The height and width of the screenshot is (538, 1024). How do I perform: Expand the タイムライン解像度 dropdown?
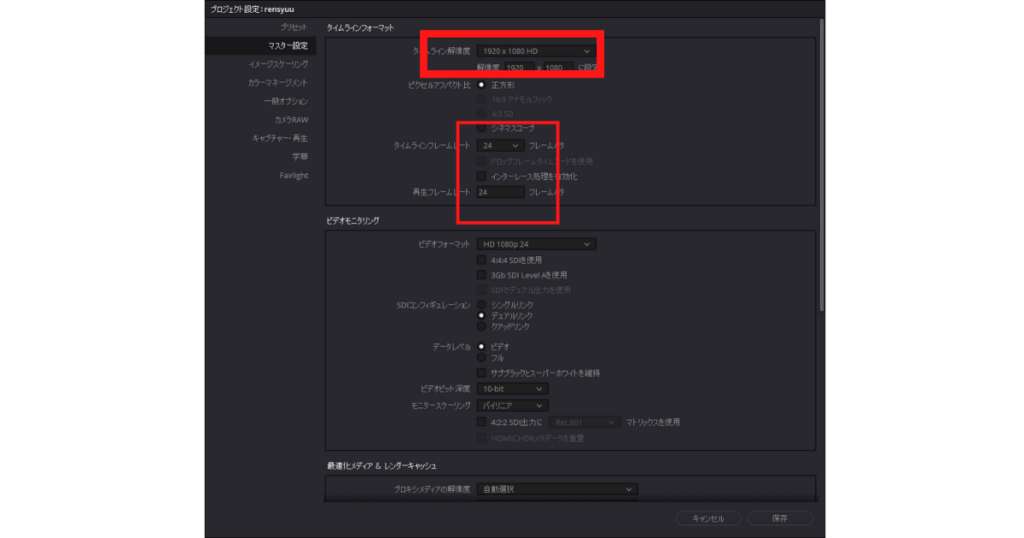pos(535,50)
